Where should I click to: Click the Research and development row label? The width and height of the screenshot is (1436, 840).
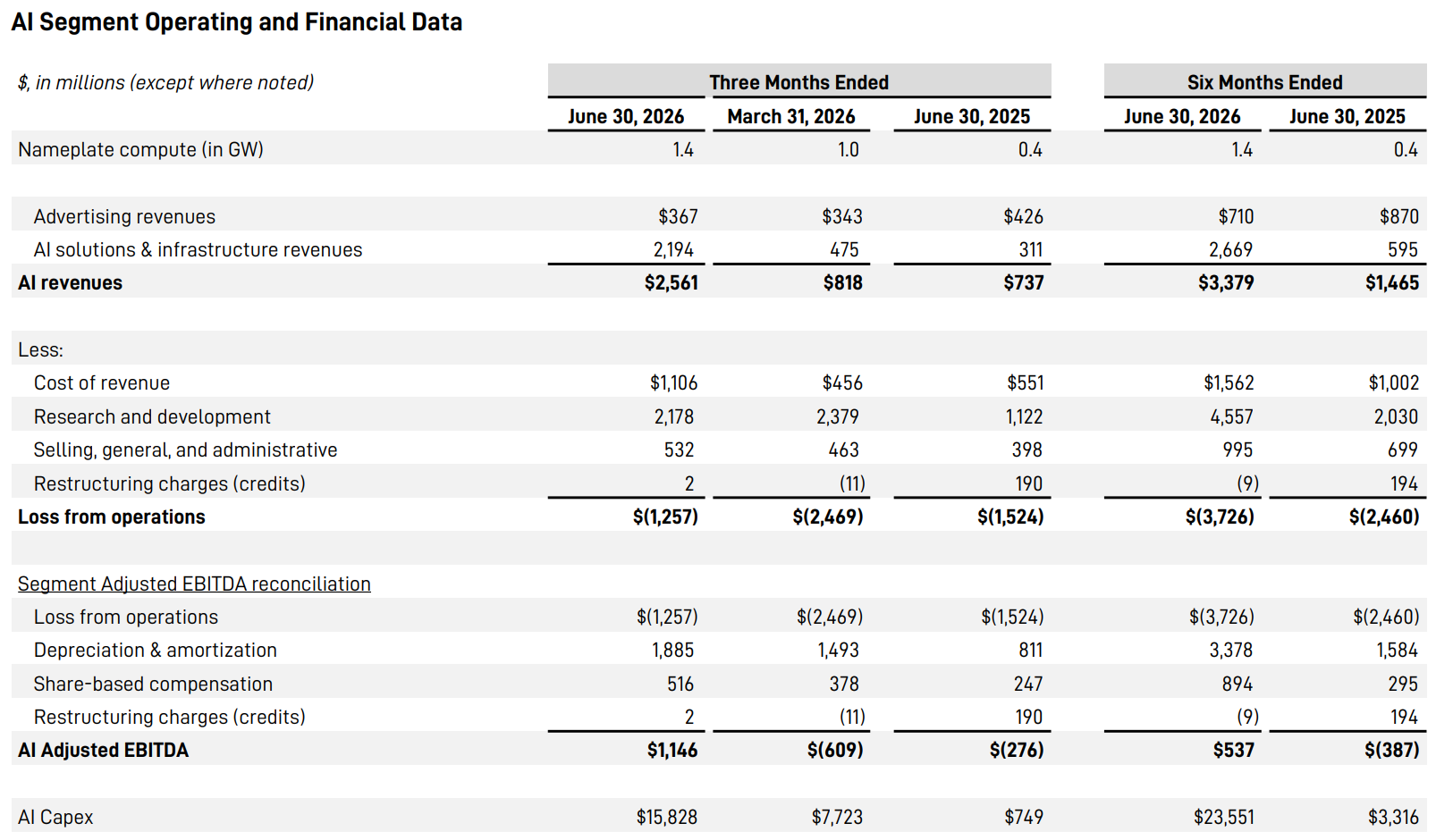click(152, 416)
